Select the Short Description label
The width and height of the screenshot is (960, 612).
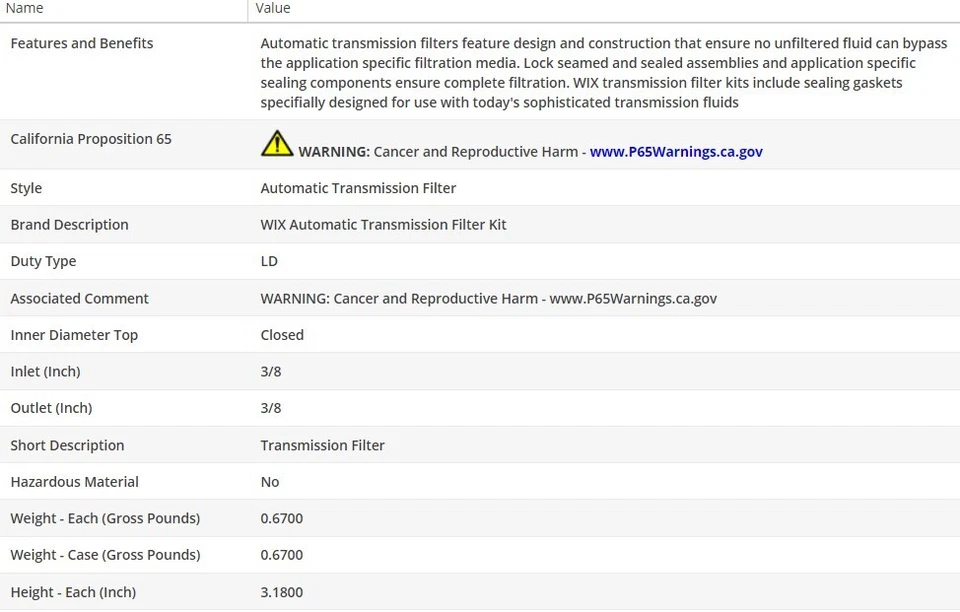pos(67,446)
